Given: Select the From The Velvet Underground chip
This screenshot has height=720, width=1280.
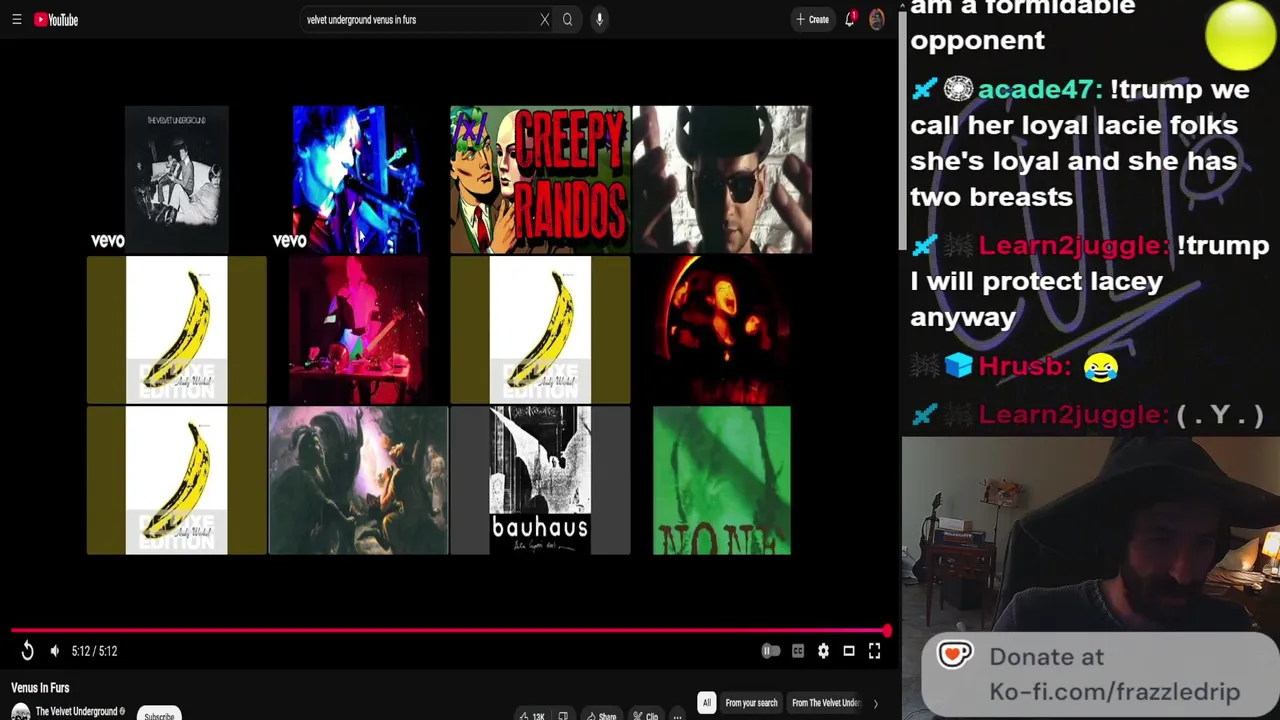Looking at the screenshot, I should tap(826, 703).
